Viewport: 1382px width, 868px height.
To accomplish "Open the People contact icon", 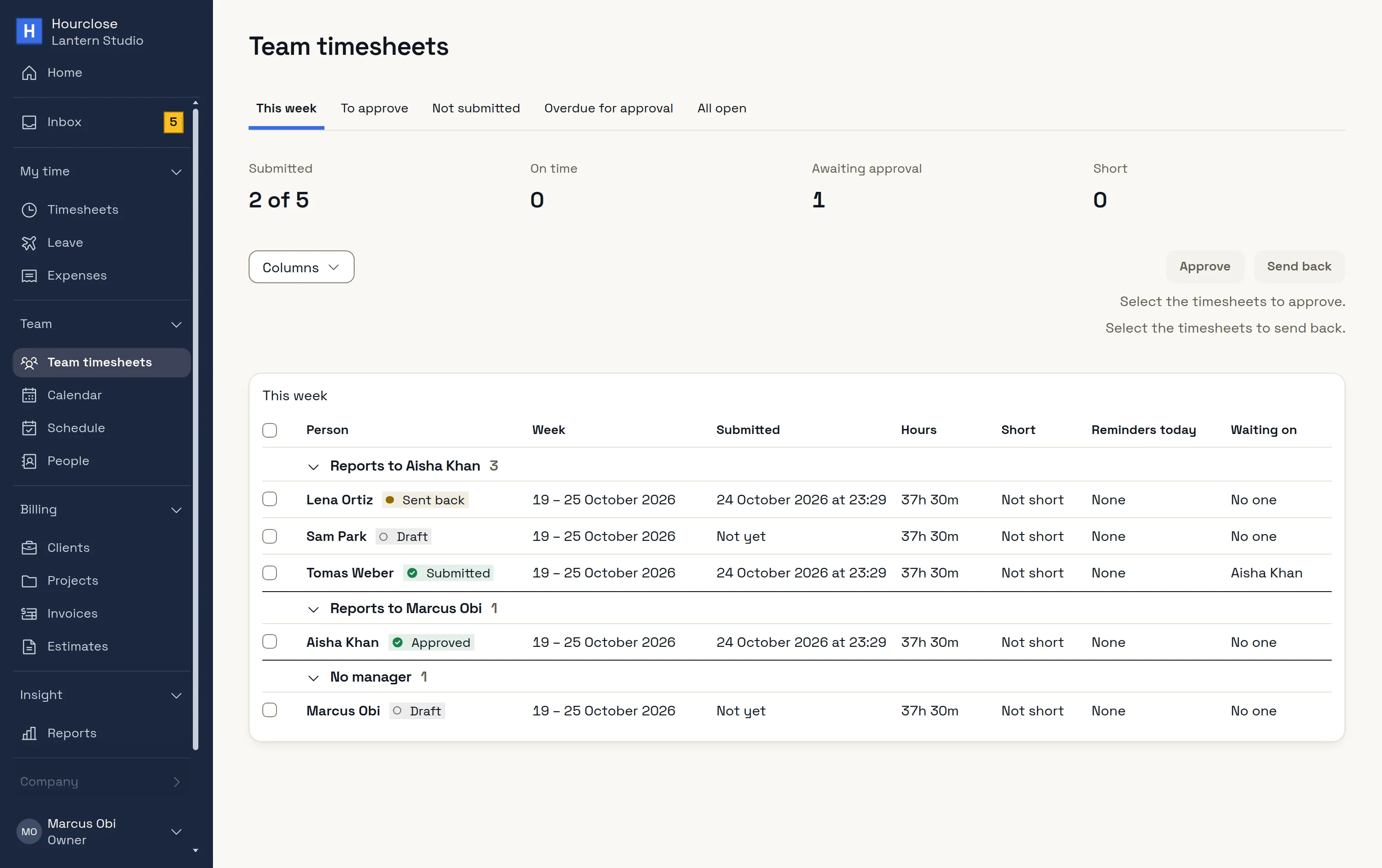I will point(29,461).
